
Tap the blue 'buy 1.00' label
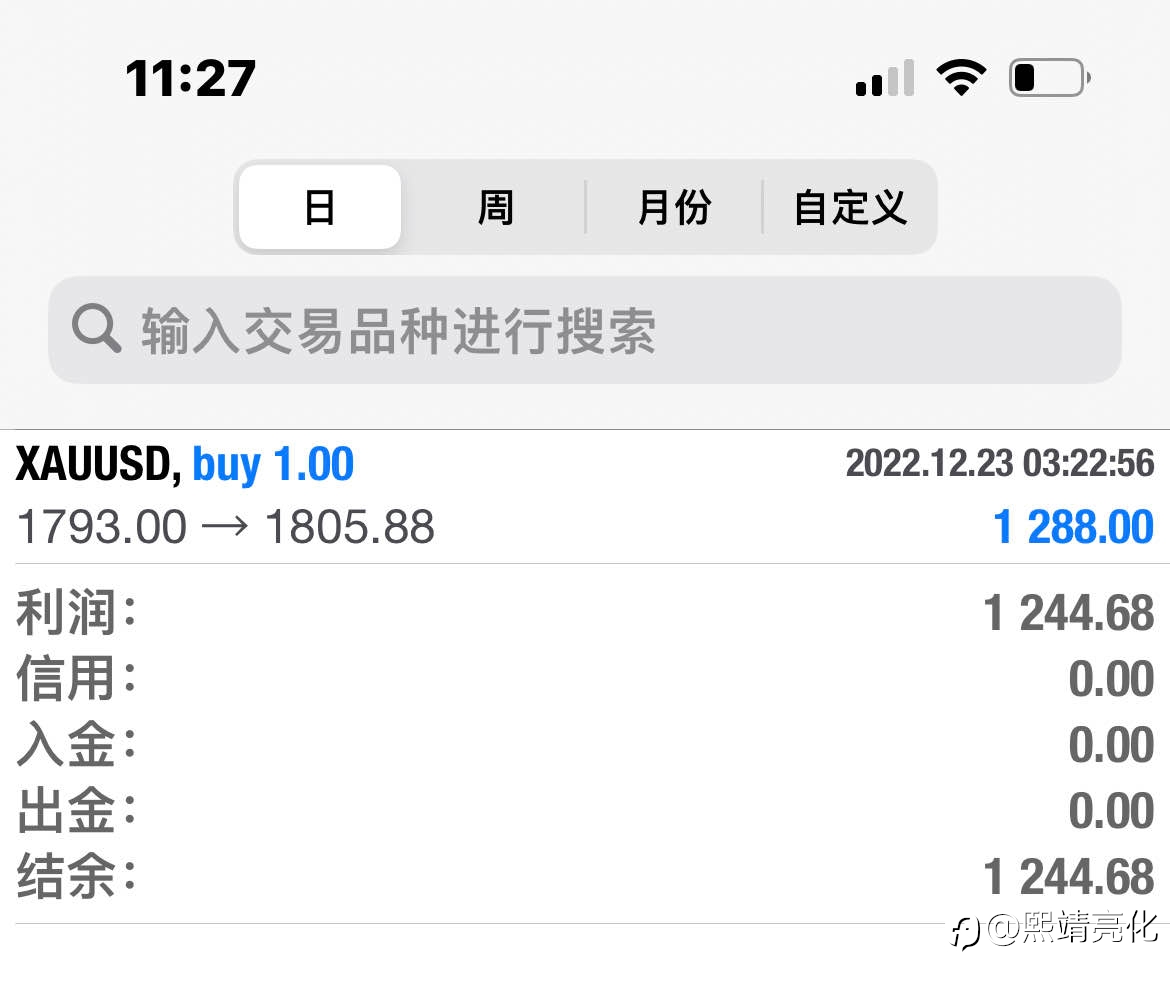tap(273, 464)
